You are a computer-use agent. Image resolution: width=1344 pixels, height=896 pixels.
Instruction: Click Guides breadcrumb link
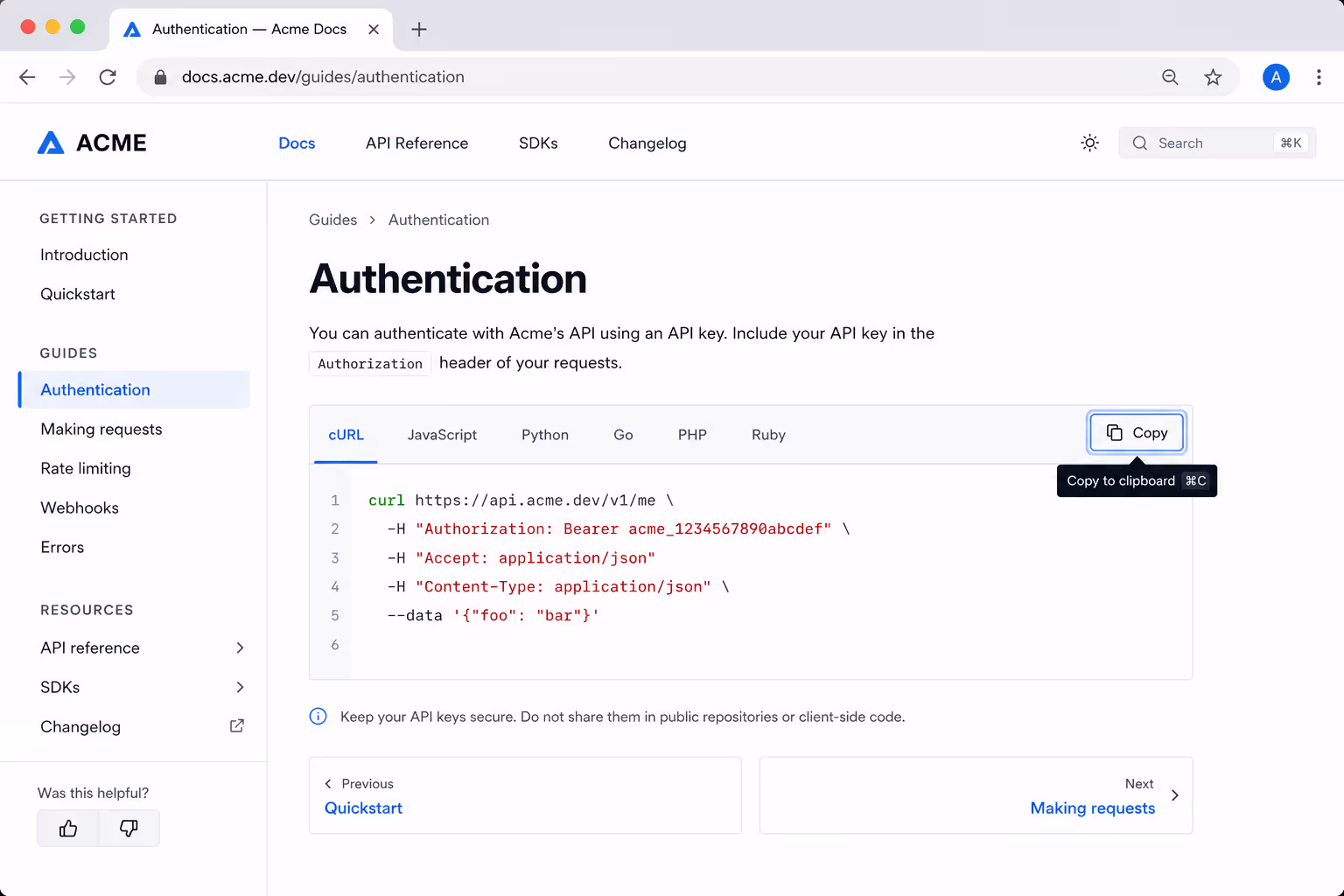[332, 220]
